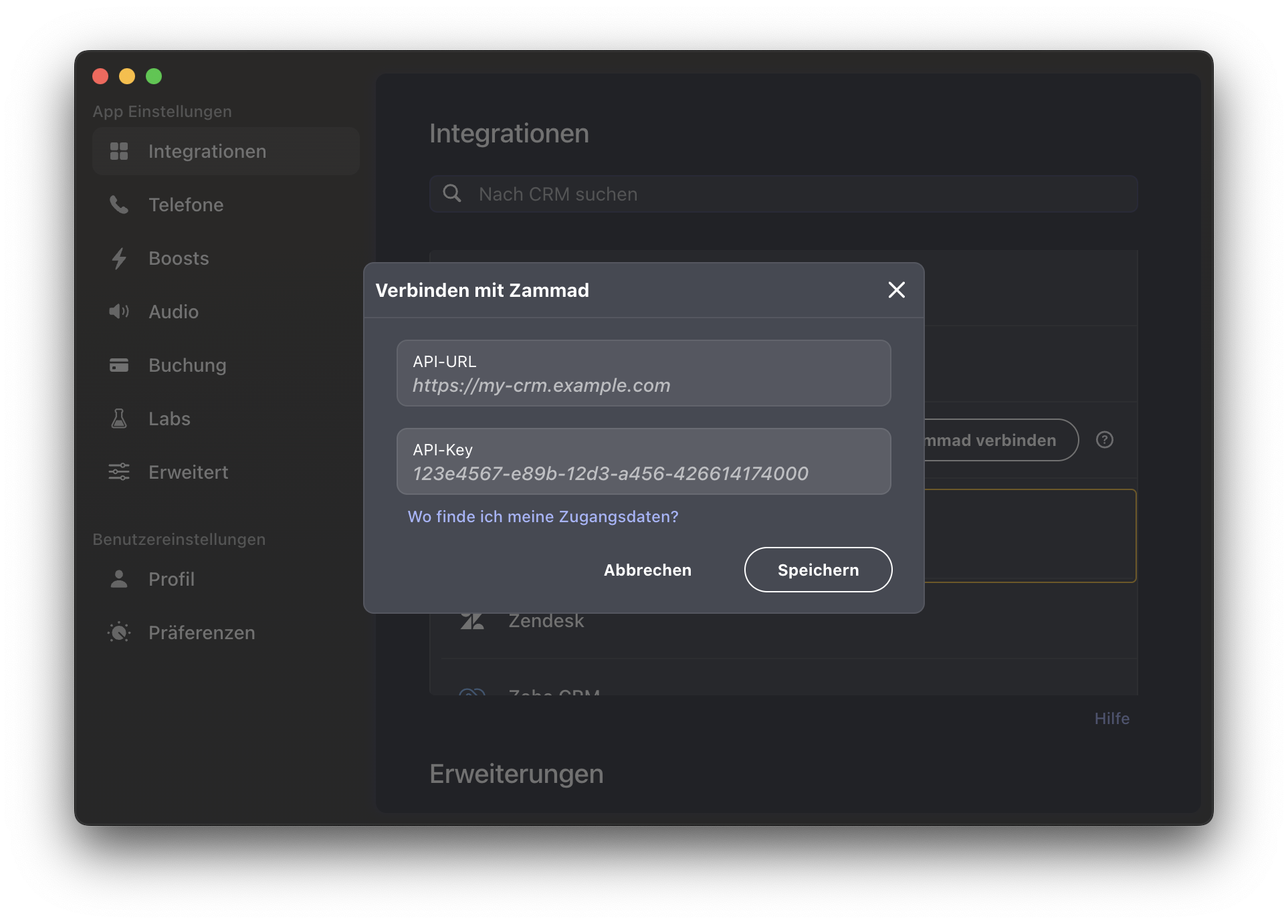
Task: Click the Erweitert sliders icon
Action: pyautogui.click(x=119, y=472)
